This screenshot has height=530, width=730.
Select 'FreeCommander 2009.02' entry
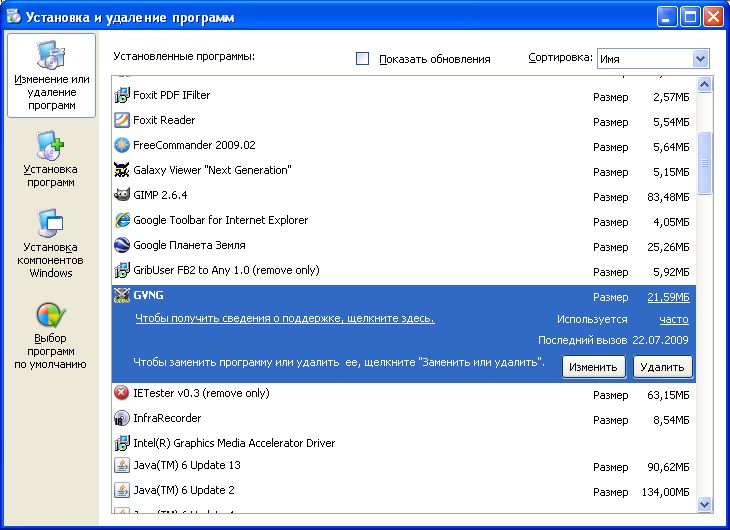(x=194, y=145)
